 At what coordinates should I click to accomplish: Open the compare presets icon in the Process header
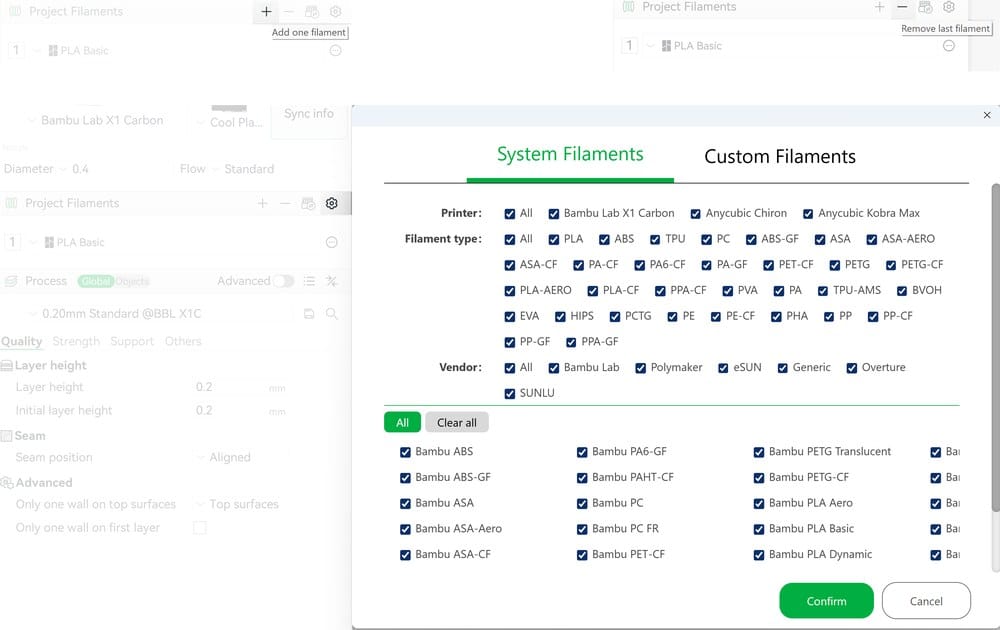pos(332,281)
